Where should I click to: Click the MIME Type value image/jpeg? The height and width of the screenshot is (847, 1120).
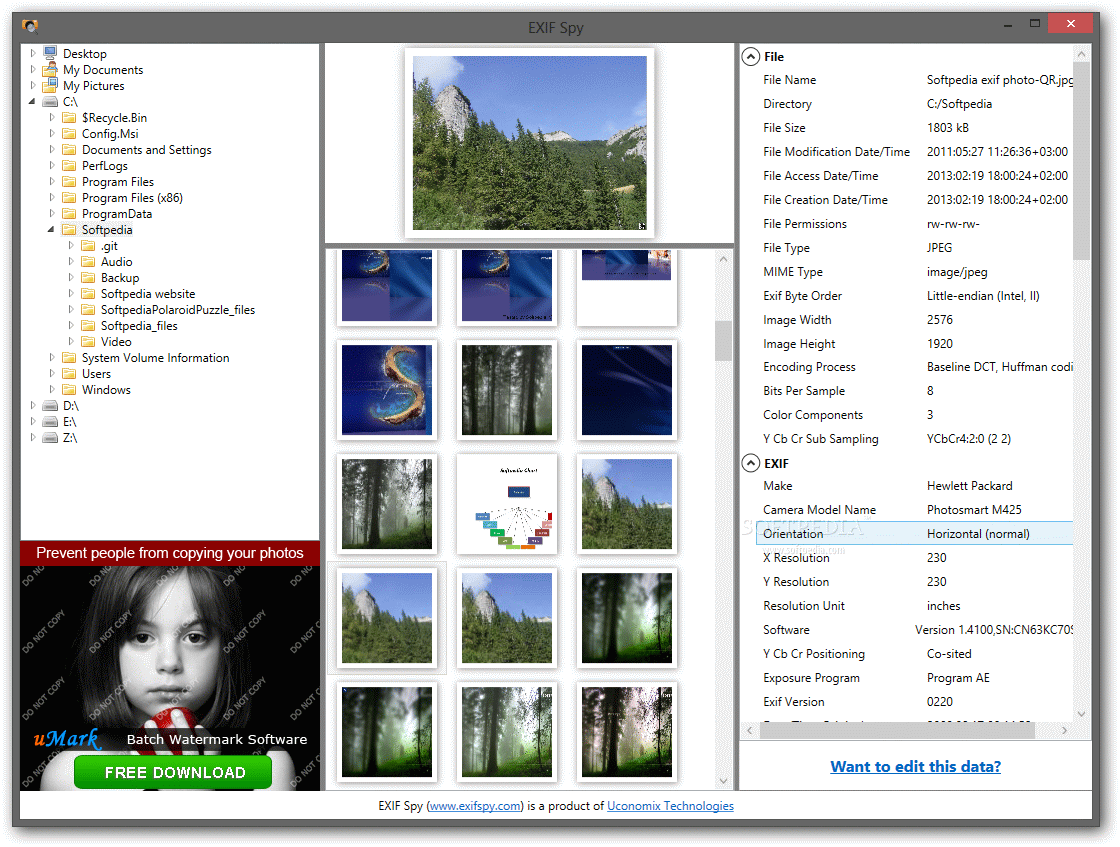[957, 272]
